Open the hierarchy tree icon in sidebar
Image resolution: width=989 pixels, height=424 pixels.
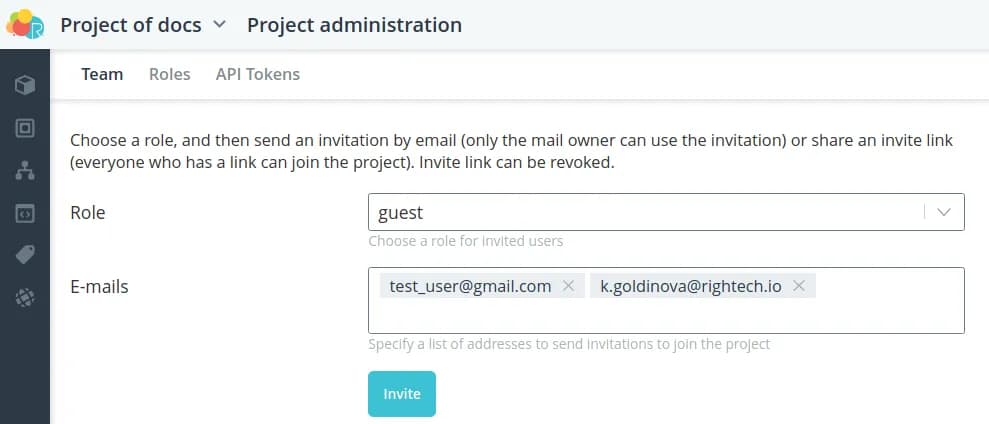pyautogui.click(x=25, y=171)
